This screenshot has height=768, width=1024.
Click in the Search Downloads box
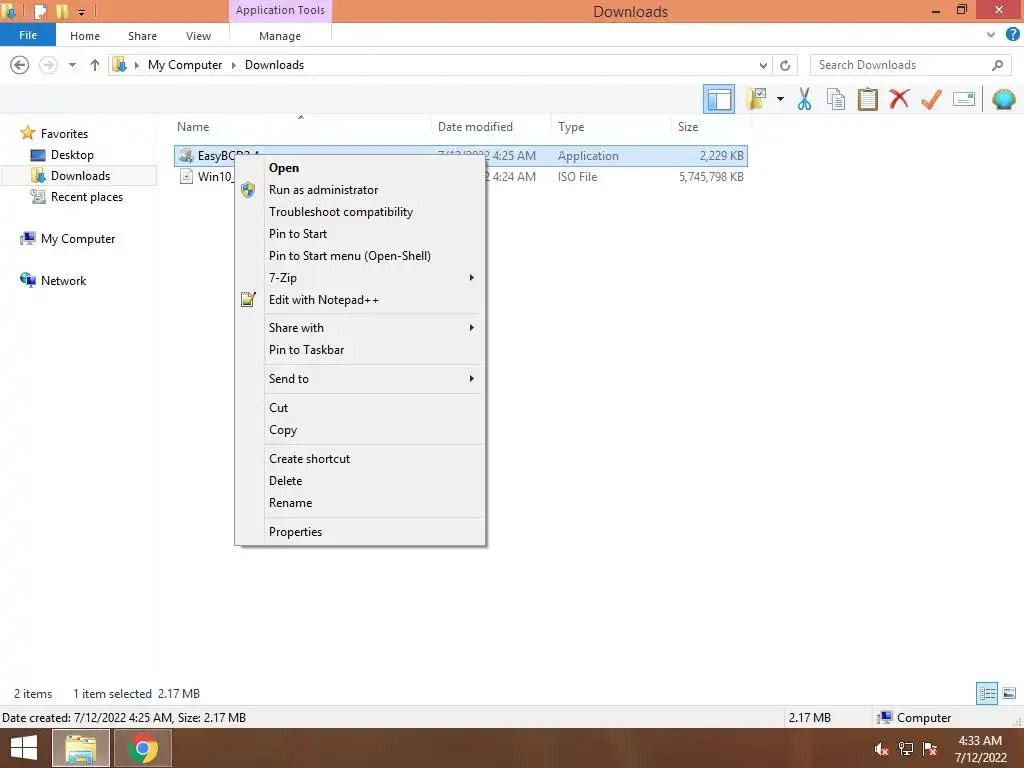[901, 65]
